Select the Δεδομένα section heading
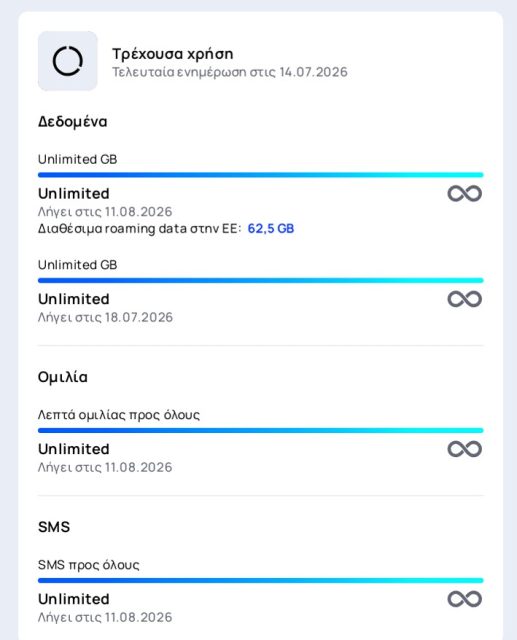The width and height of the screenshot is (517, 640). pyautogui.click(x=73, y=122)
